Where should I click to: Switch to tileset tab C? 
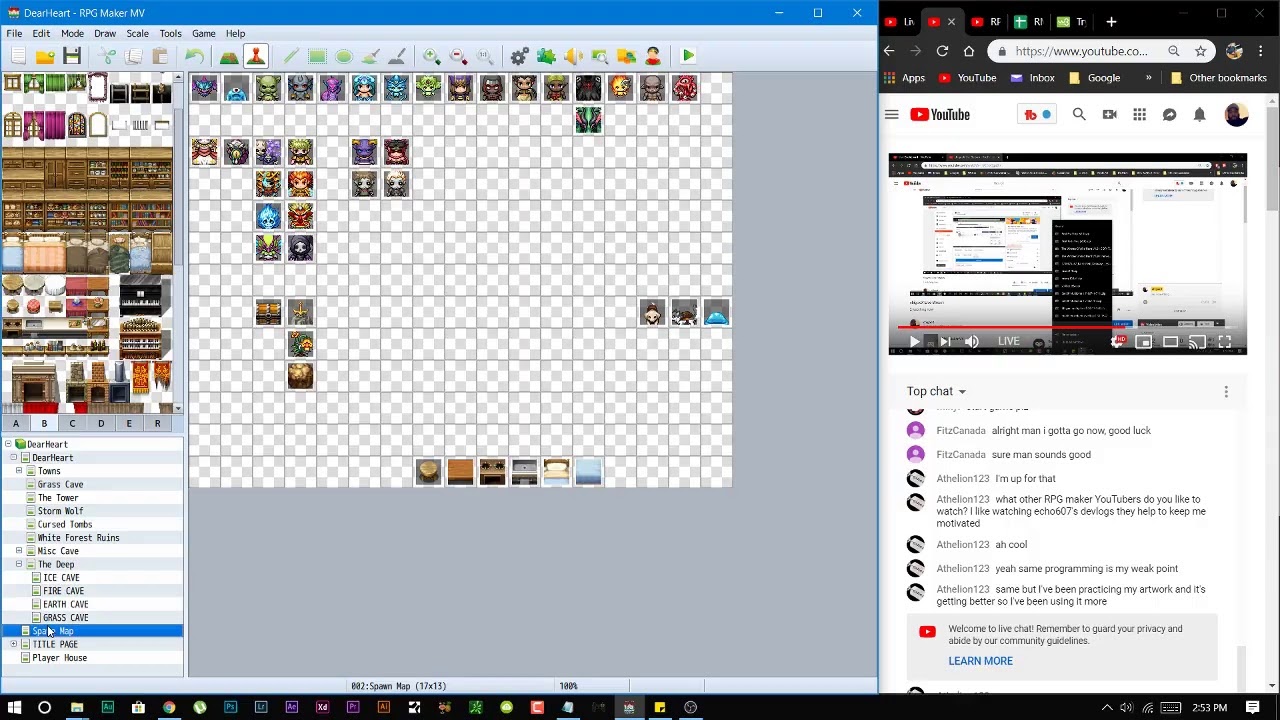pyautogui.click(x=72, y=424)
